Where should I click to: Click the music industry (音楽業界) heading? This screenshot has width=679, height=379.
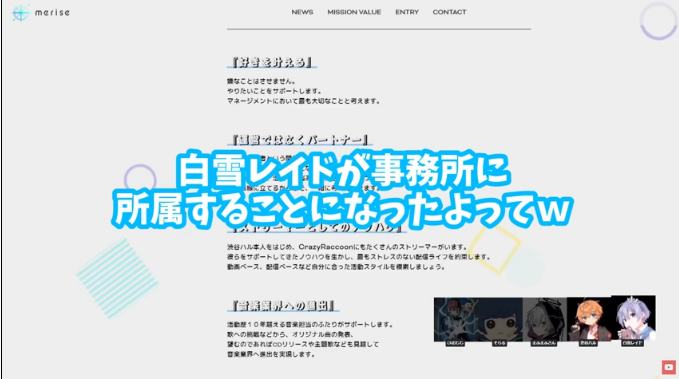click(x=283, y=306)
